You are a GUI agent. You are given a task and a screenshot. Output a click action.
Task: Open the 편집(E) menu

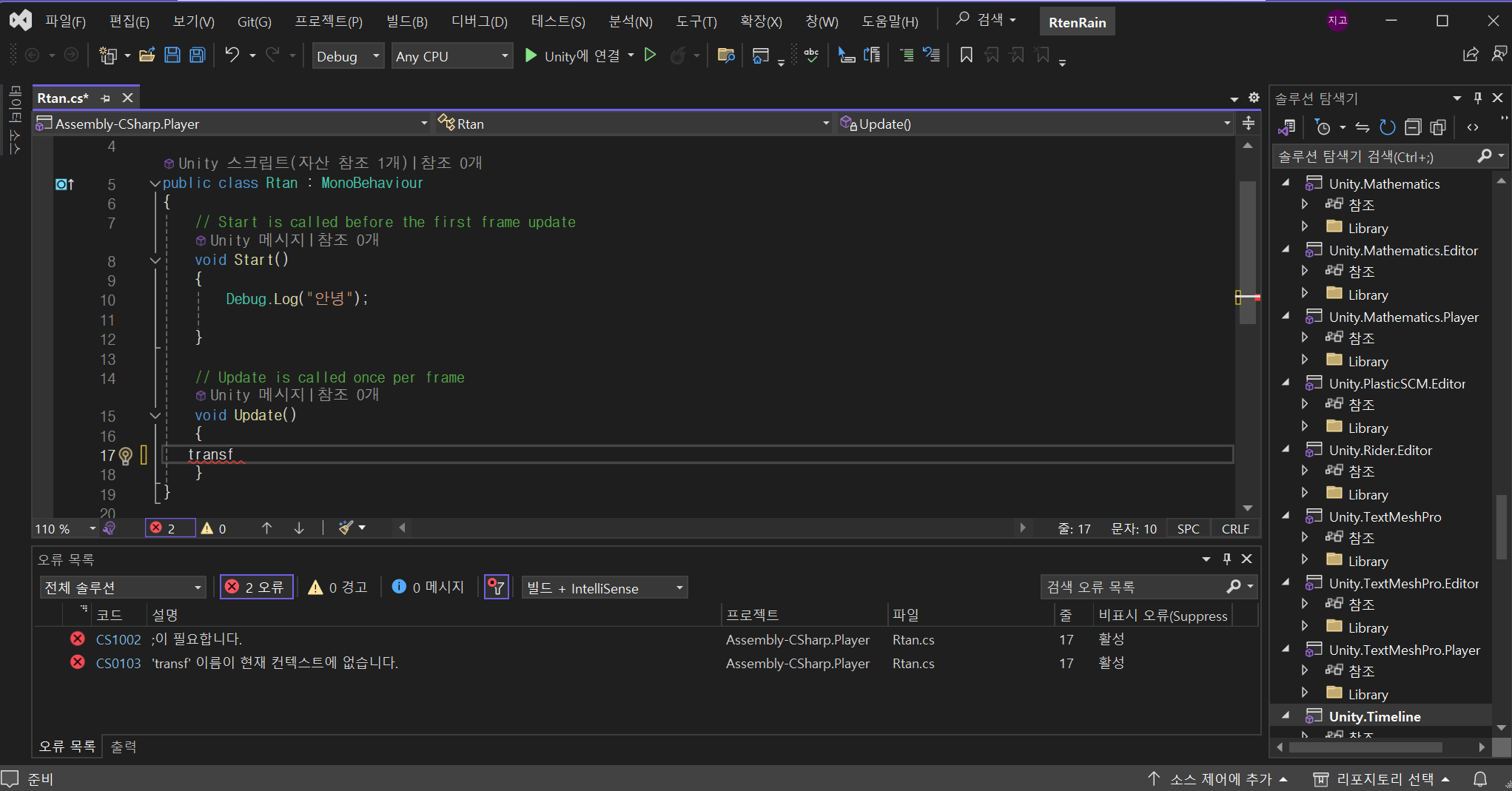coord(129,21)
